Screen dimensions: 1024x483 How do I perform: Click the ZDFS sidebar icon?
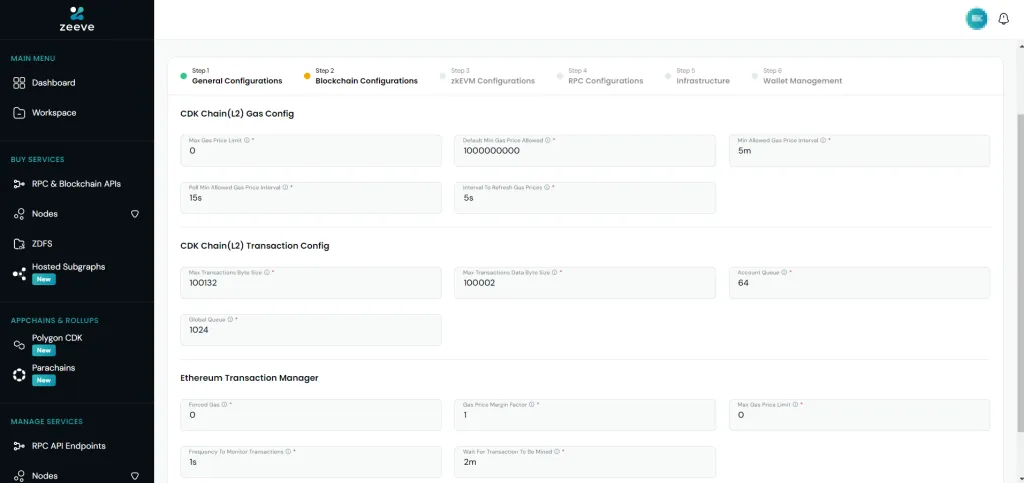pyautogui.click(x=19, y=243)
